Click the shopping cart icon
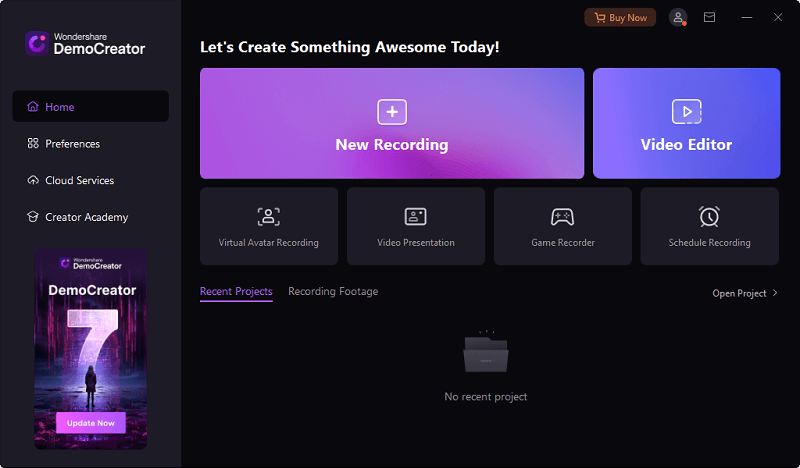The image size is (800, 468). [600, 18]
